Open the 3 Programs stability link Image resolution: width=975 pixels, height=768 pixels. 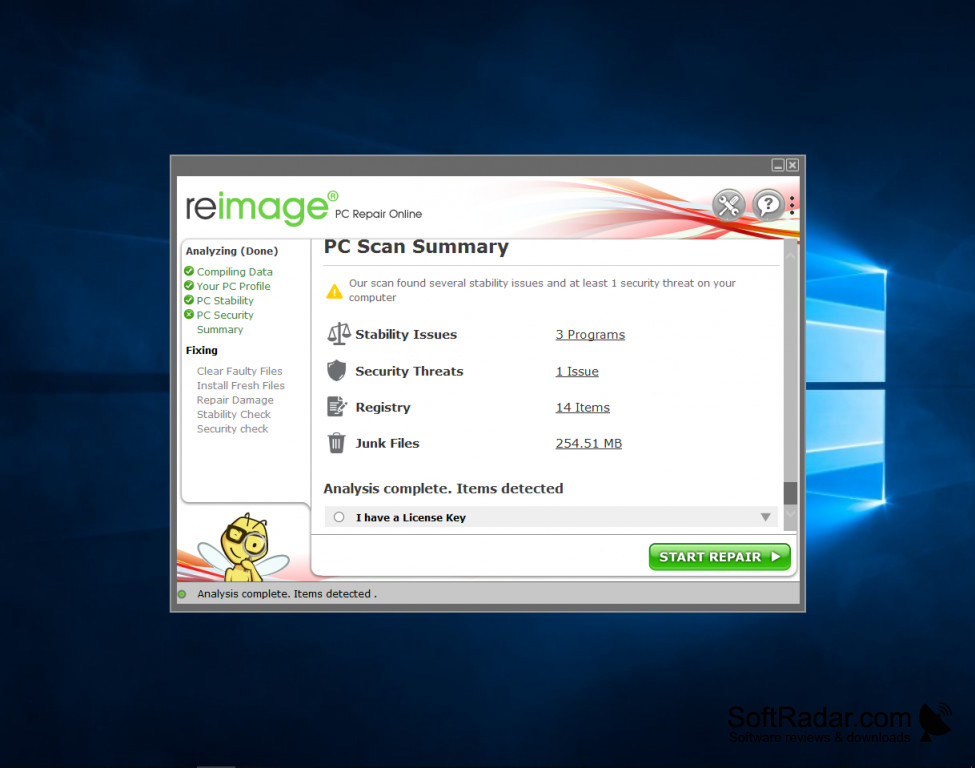pyautogui.click(x=590, y=335)
